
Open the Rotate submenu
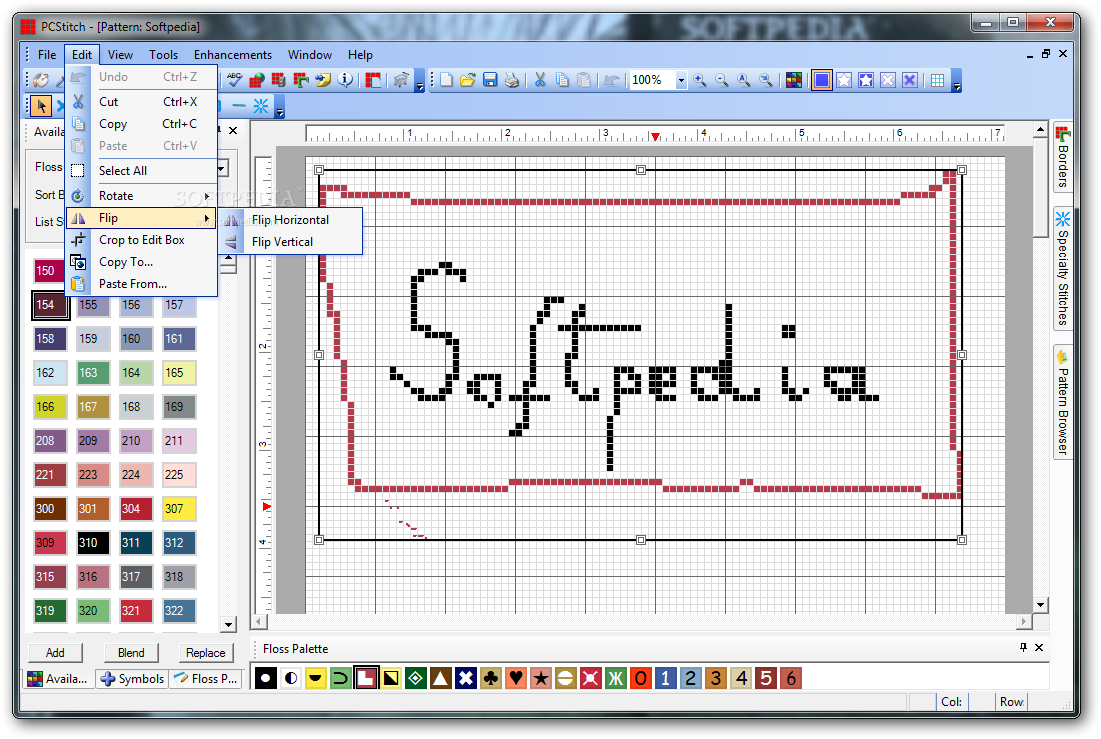(140, 196)
